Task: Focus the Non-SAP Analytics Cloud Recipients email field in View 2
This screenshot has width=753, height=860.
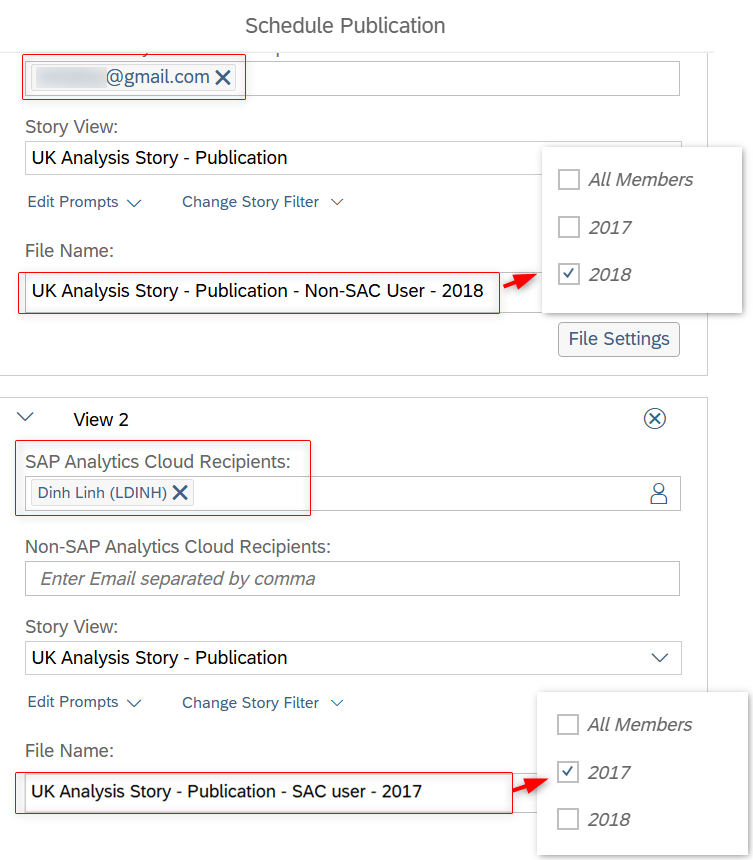Action: click(x=352, y=579)
